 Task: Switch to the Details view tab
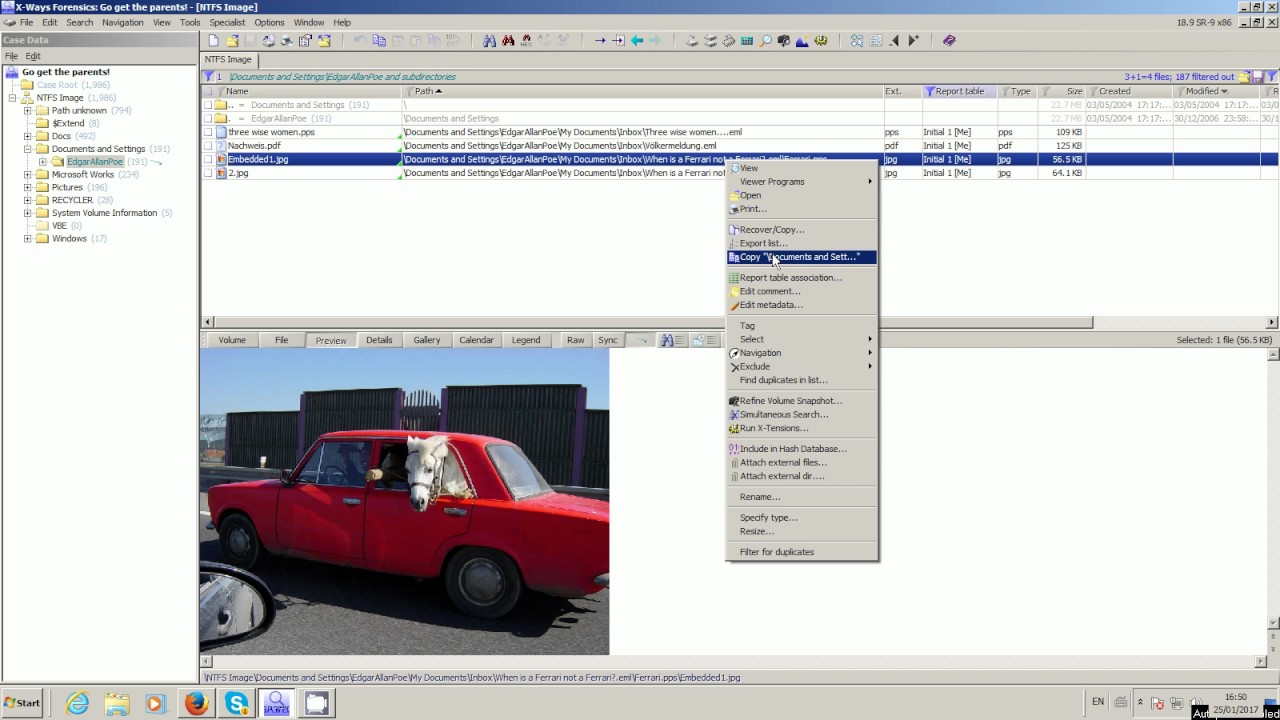click(379, 340)
